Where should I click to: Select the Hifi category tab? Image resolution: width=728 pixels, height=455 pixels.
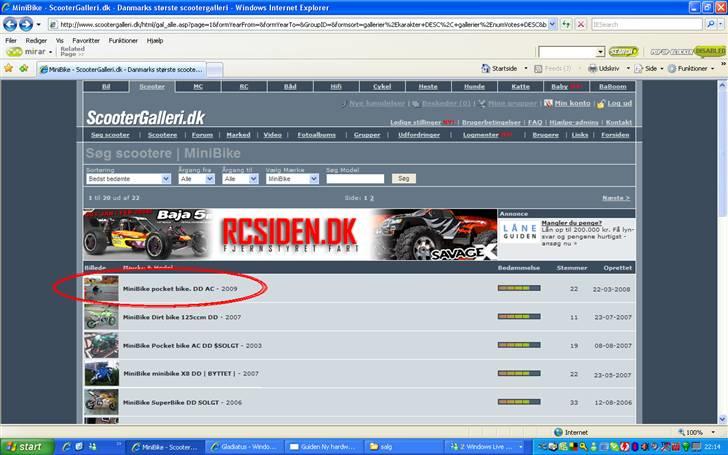336,87
